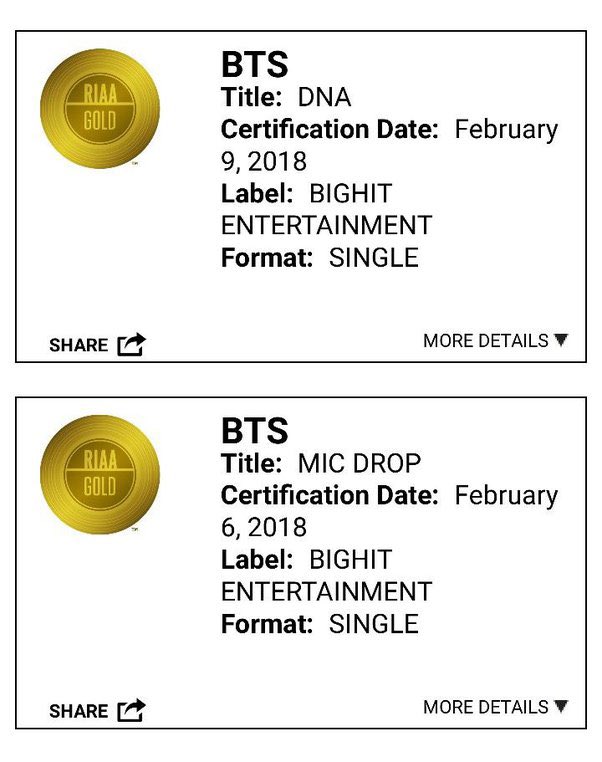Click the BIGHIT ENTERTAINMENT label in MIC DROP card
Image resolution: width=602 pixels, height=762 pixels.
point(327,575)
